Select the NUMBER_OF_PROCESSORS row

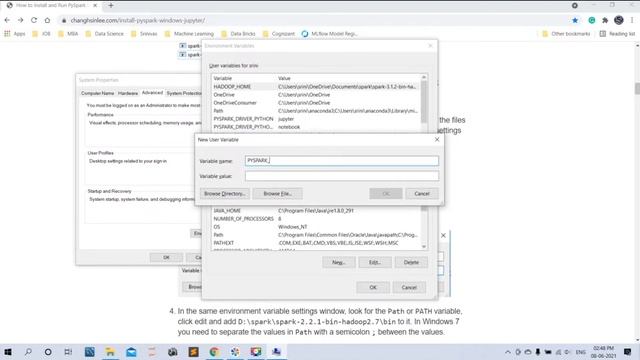pyautogui.click(x=316, y=219)
